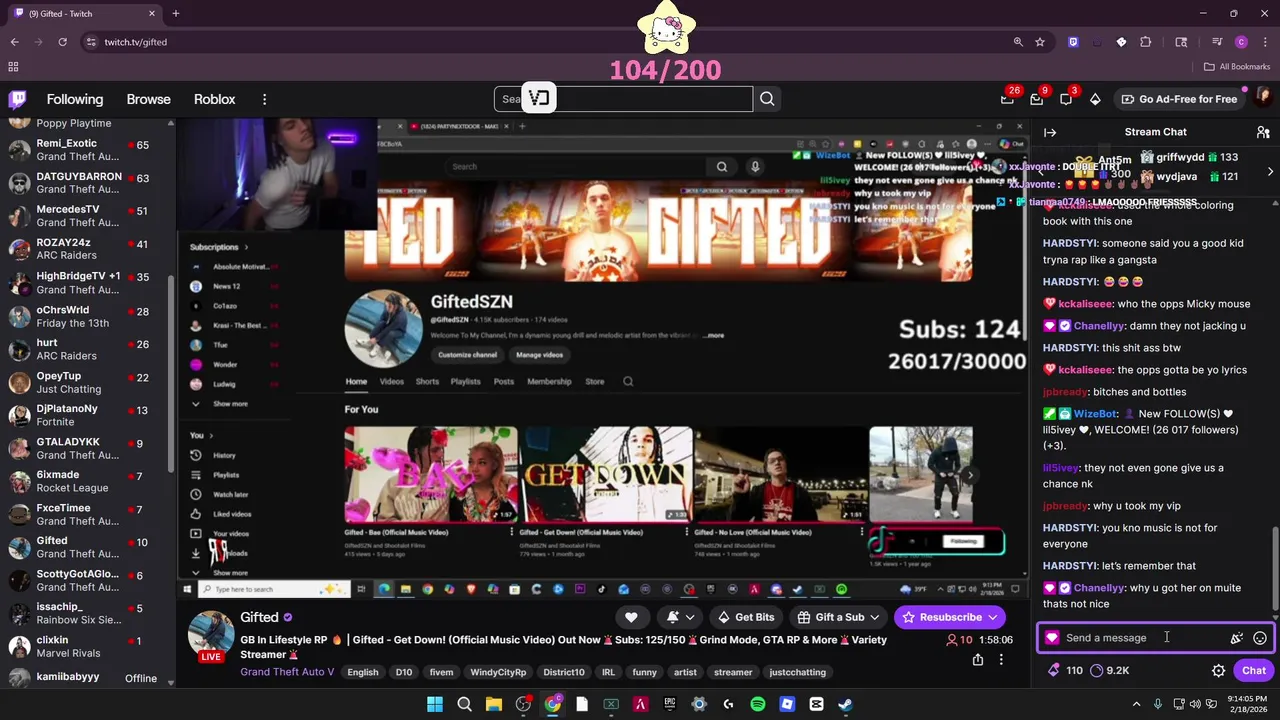Click the Gifted channel avatar with LIVE badge
This screenshot has height=720, width=1280.
(x=211, y=636)
